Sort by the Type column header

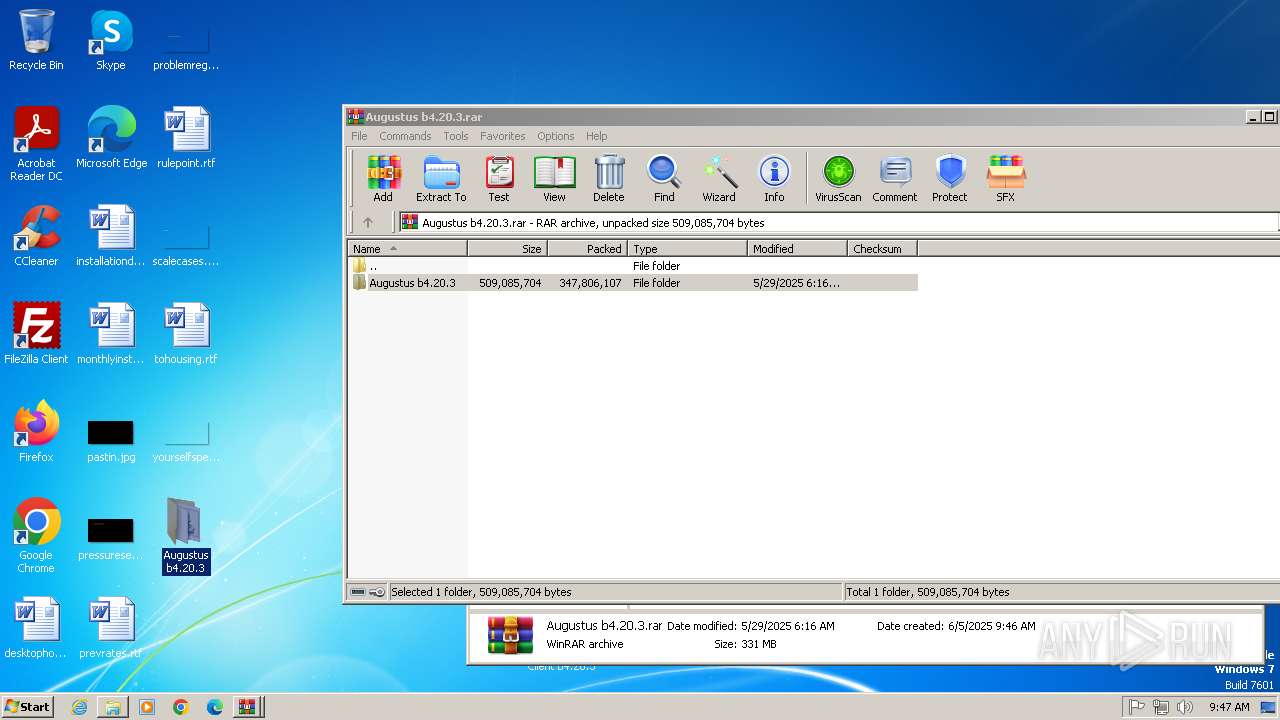coord(688,249)
